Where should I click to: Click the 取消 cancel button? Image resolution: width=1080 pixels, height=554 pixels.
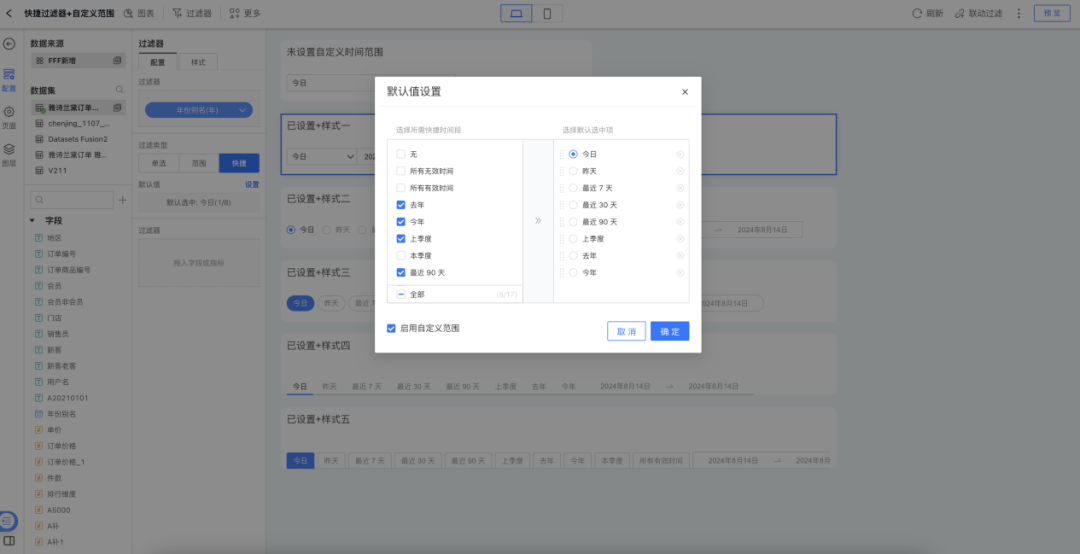pyautogui.click(x=626, y=331)
